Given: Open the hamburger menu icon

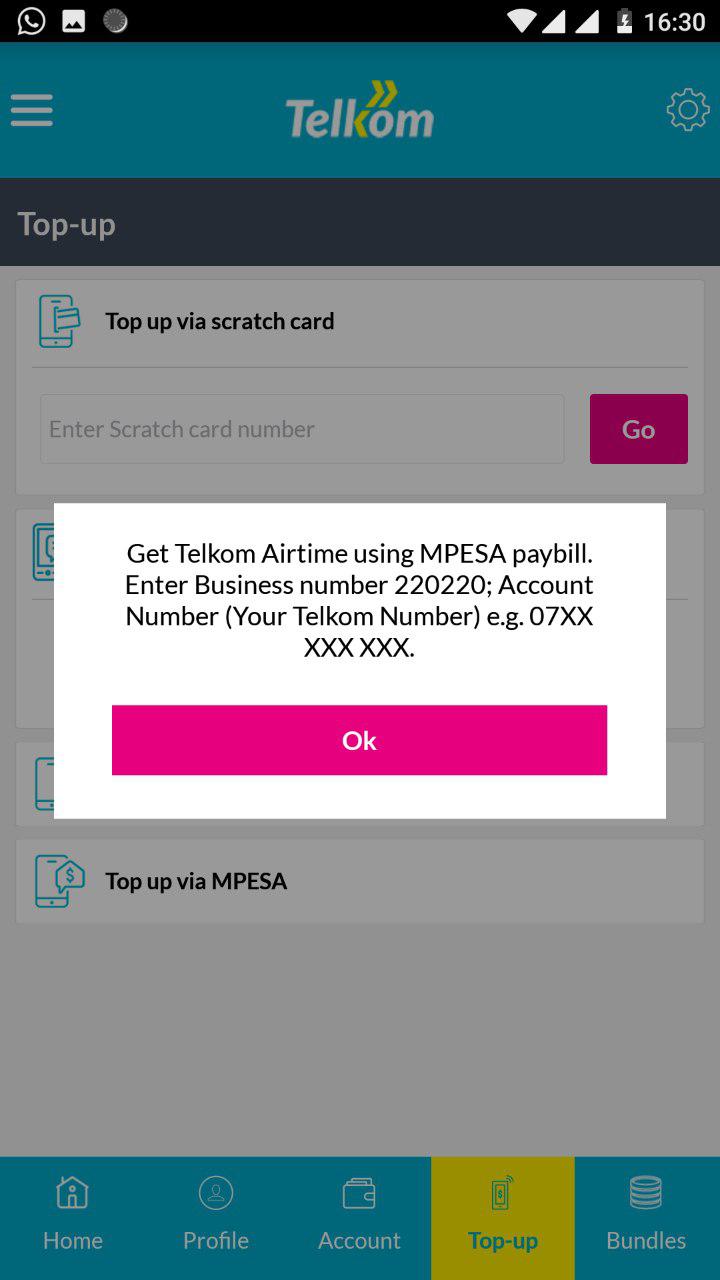Looking at the screenshot, I should click(x=32, y=110).
